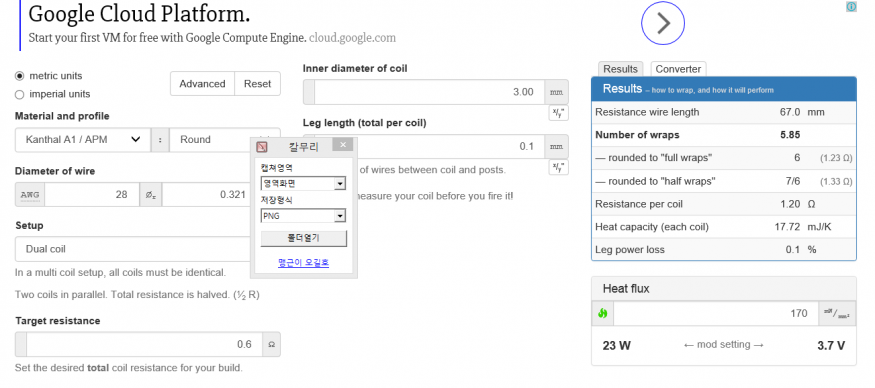Open the 저장형식 combo box showing PNG
The image size is (875, 388).
point(303,215)
